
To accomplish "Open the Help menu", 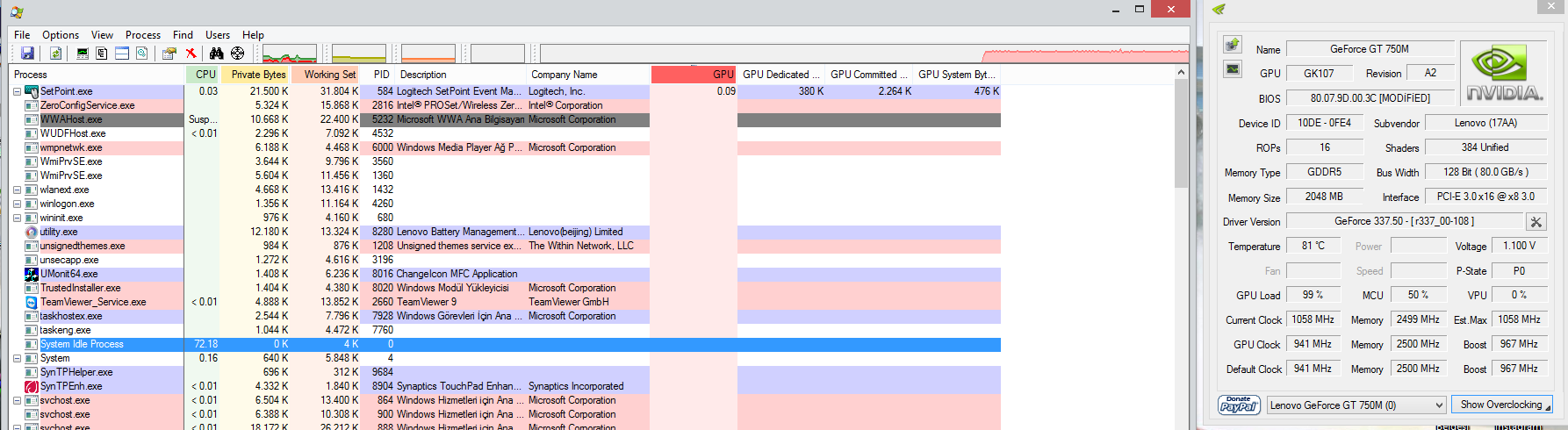I will [253, 35].
